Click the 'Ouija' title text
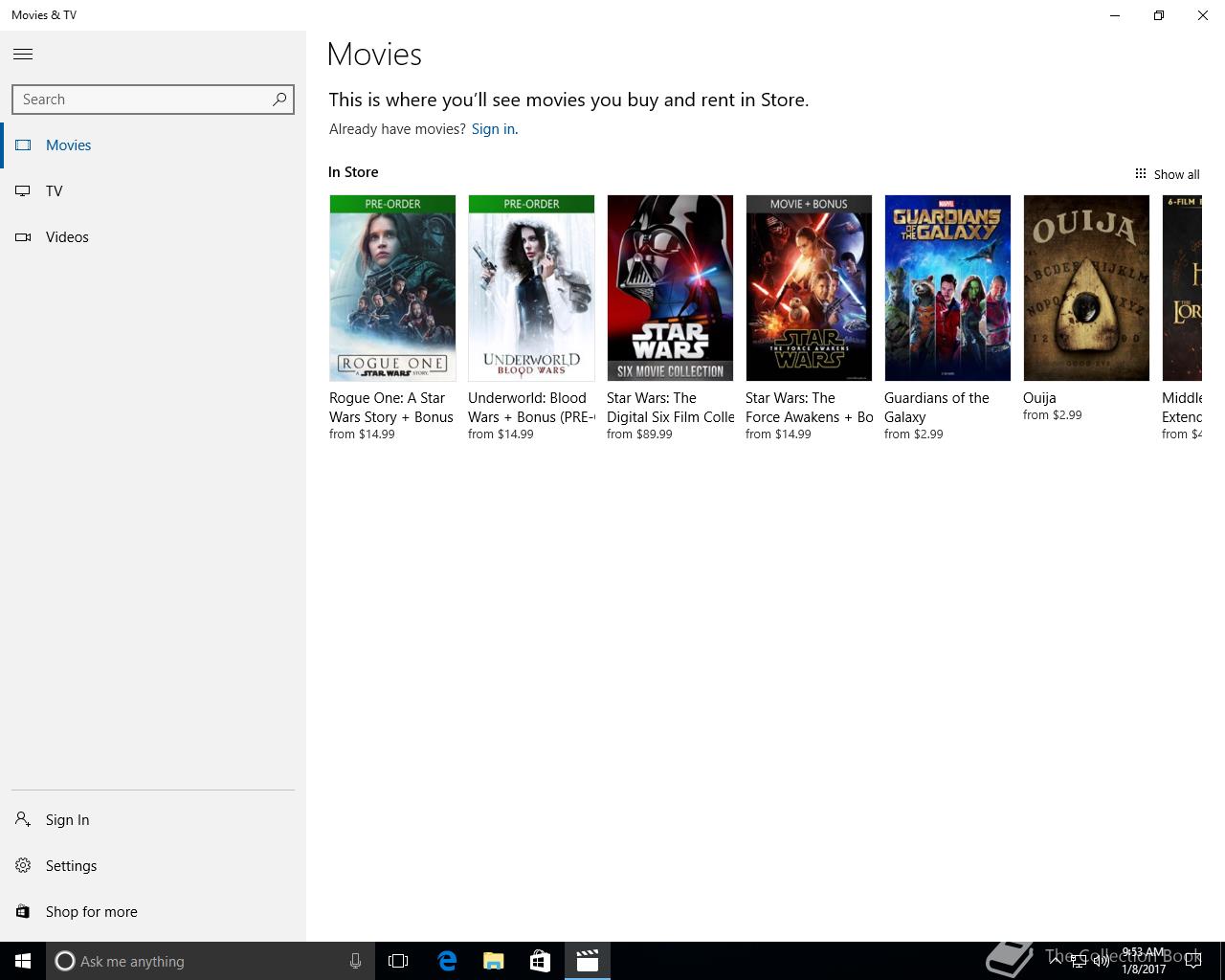Viewport: 1225px width, 980px height. point(1039,398)
